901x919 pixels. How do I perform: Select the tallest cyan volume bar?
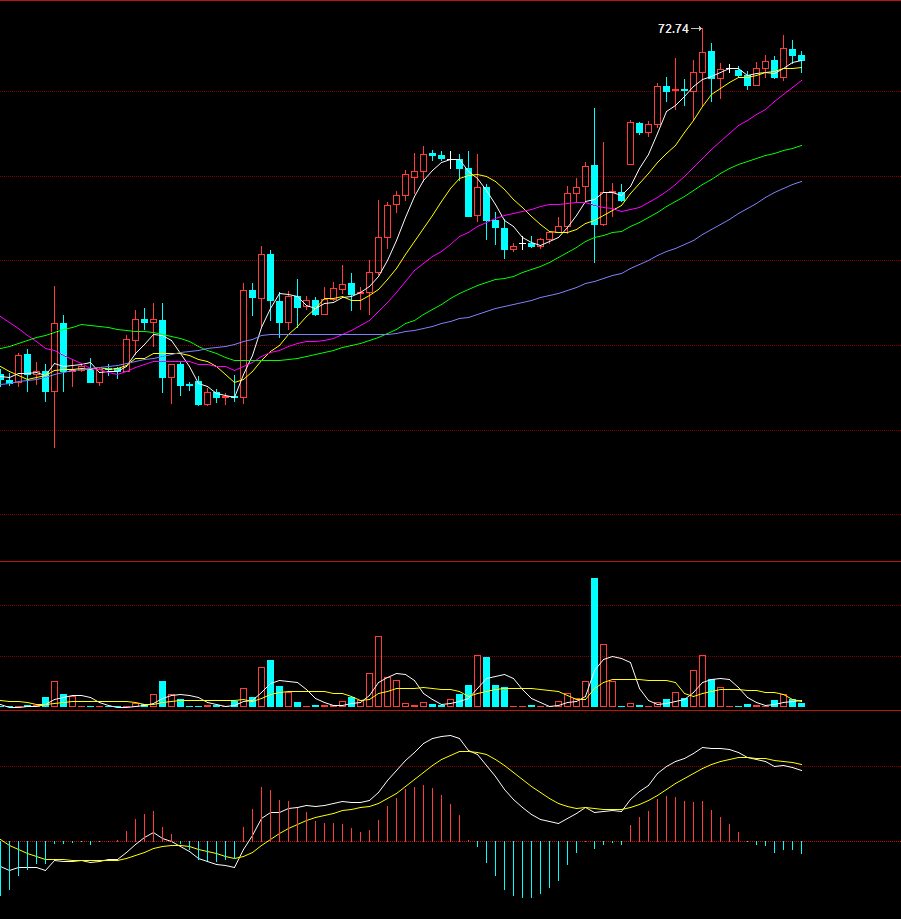(x=594, y=642)
